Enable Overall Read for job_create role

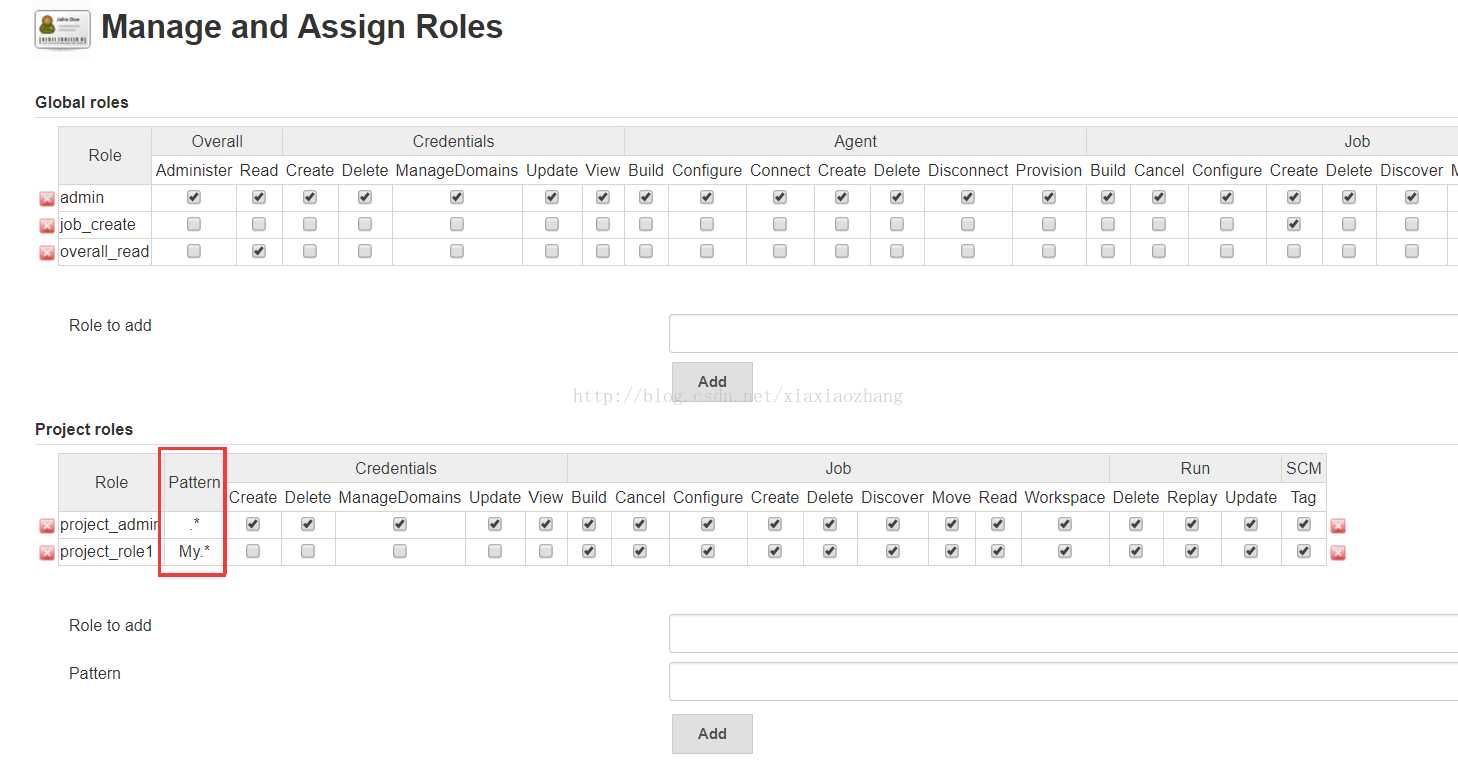[259, 224]
